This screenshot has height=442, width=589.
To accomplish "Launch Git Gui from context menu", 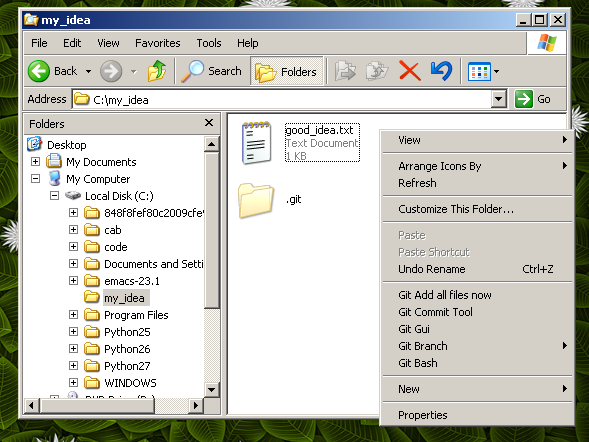I will pos(477,329).
